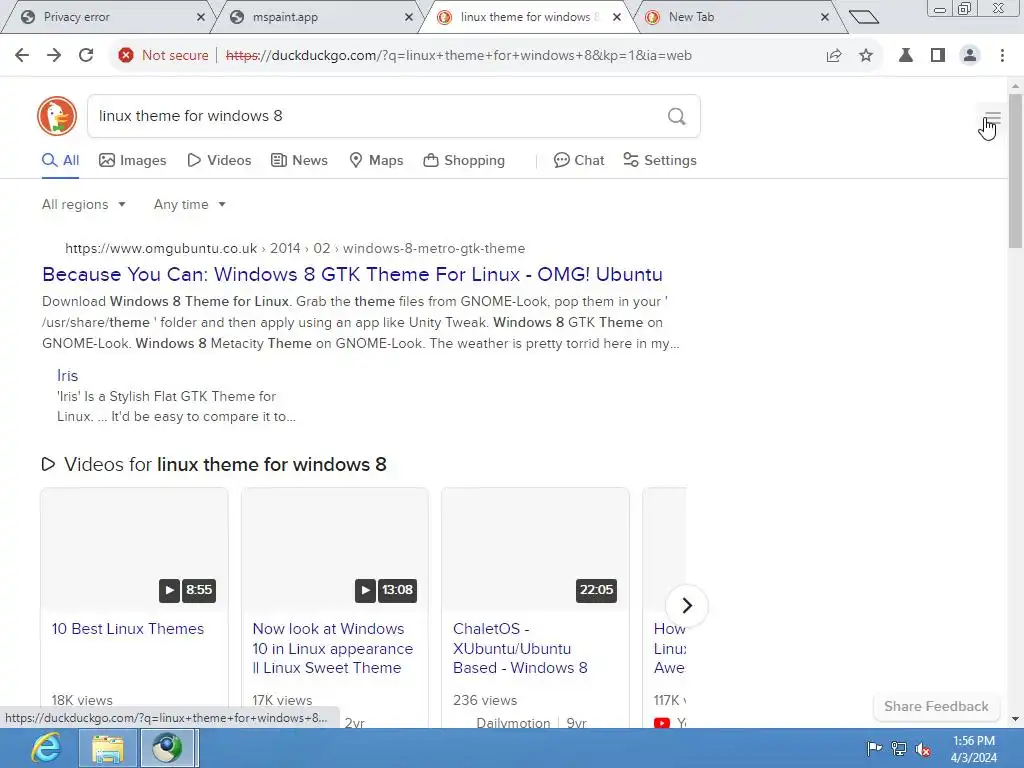Open Chrome Labs flask icon
Screen dimensions: 1024x768
(x=906, y=56)
